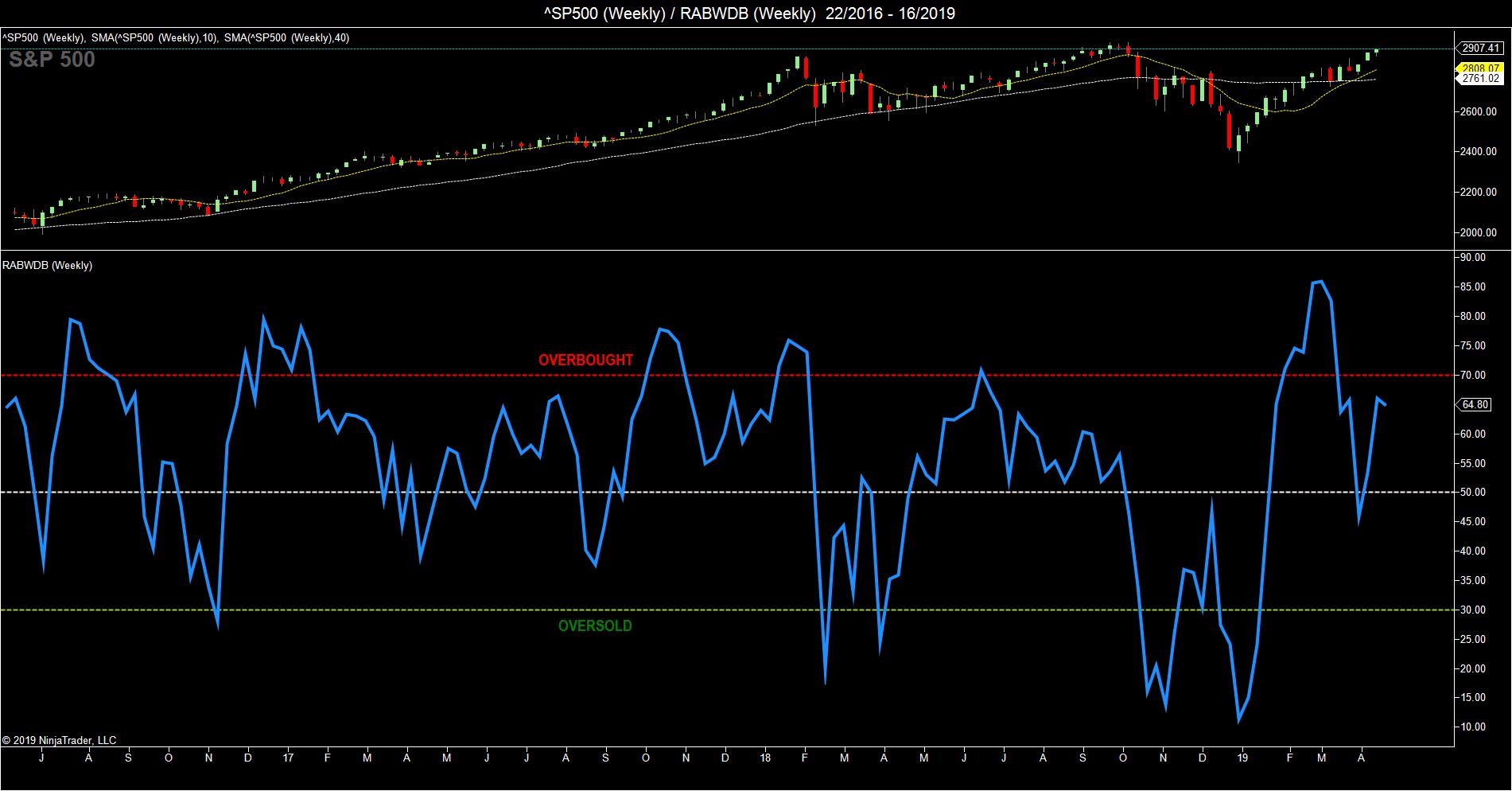Click the 20.00 indicator axis label
This screenshot has width=1512, height=791.
pyautogui.click(x=1474, y=669)
